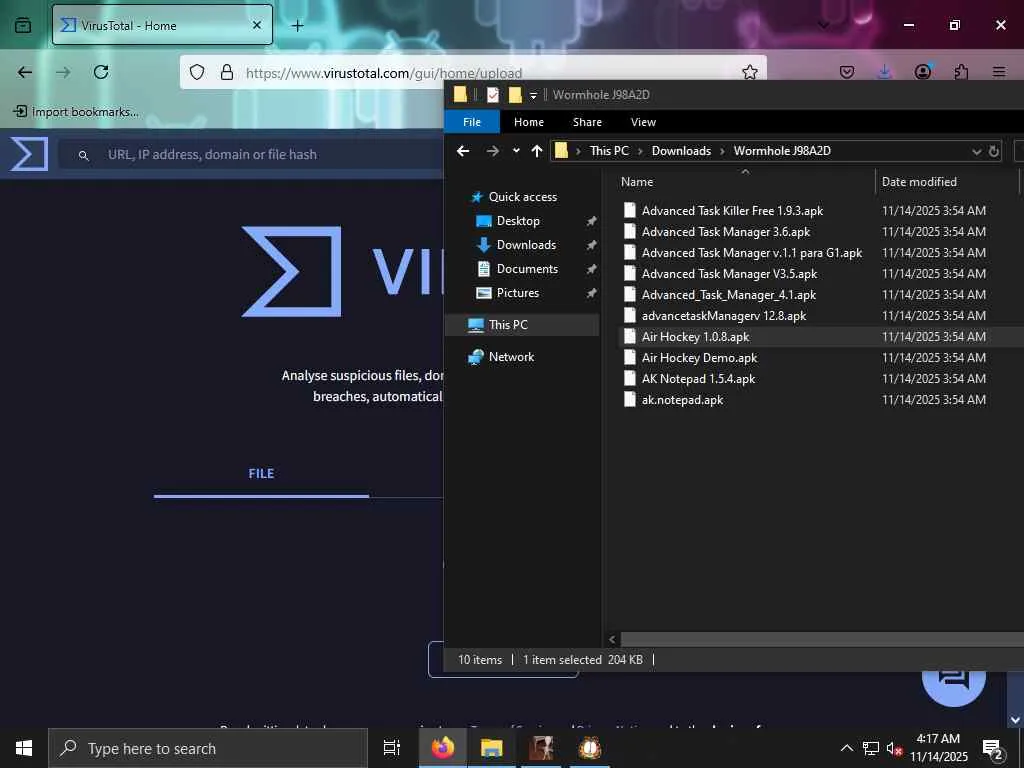Screen dimensions: 1024x768
Task: Go back in Firefox browser
Action: pyautogui.click(x=25, y=72)
